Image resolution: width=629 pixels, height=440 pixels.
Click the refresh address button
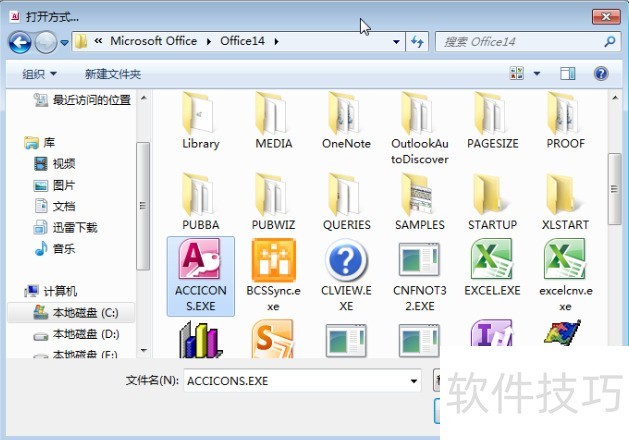pyautogui.click(x=417, y=42)
